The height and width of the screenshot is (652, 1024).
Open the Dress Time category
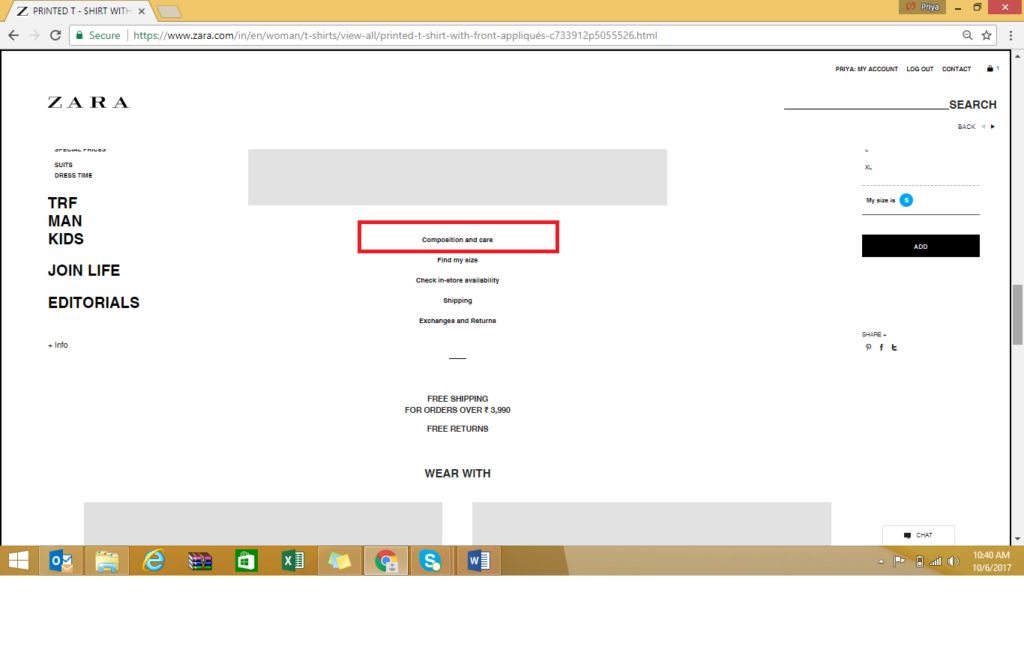pos(73,175)
